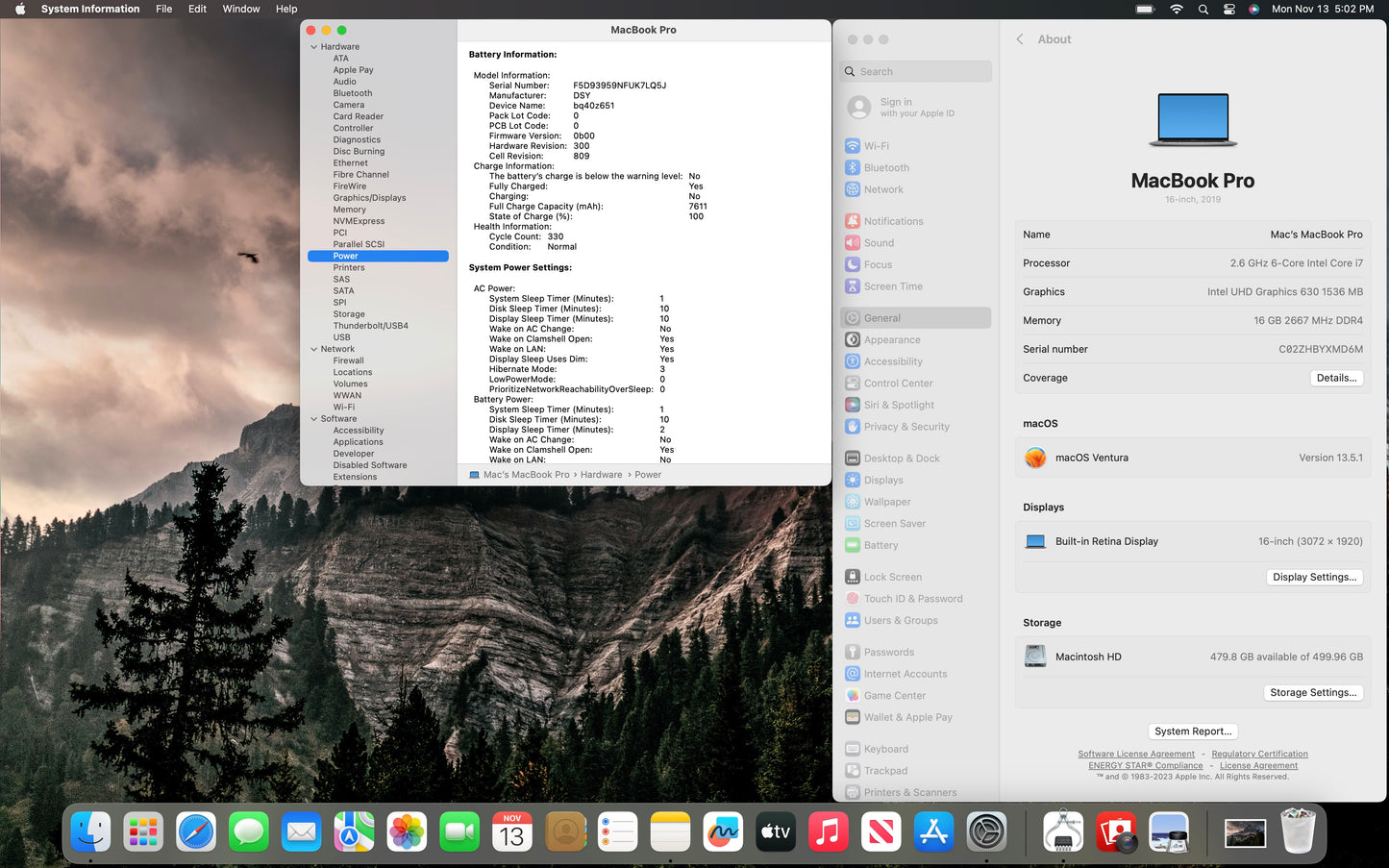Click the System Report button
Image resolution: width=1389 pixels, height=868 pixels.
[x=1192, y=732]
